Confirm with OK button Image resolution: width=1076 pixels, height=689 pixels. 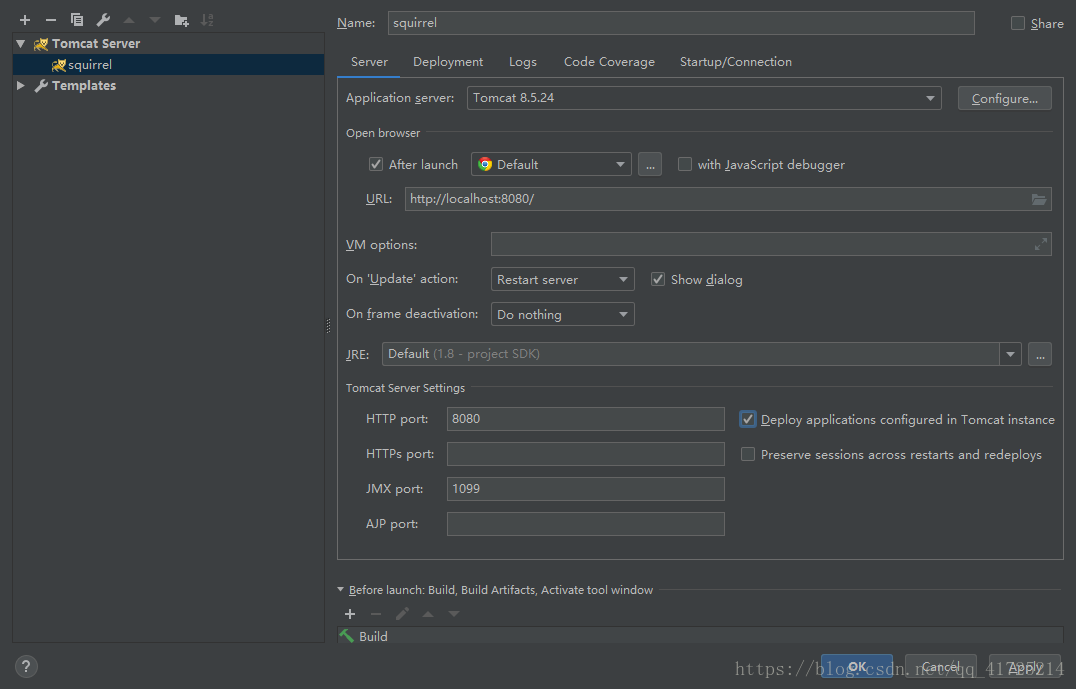tap(857, 666)
